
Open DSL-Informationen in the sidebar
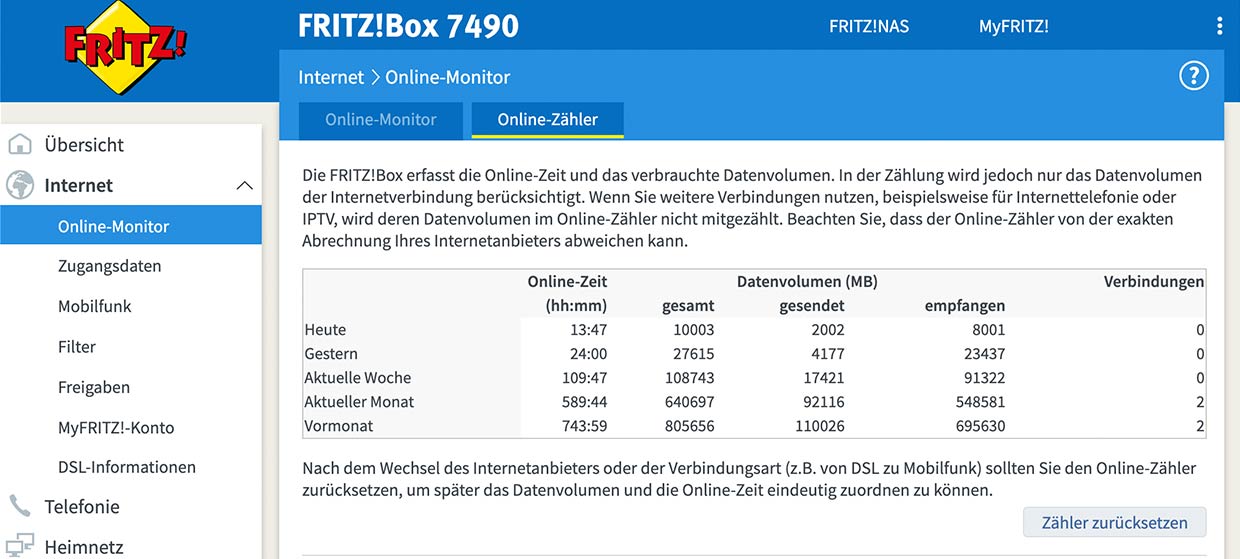tap(127, 467)
